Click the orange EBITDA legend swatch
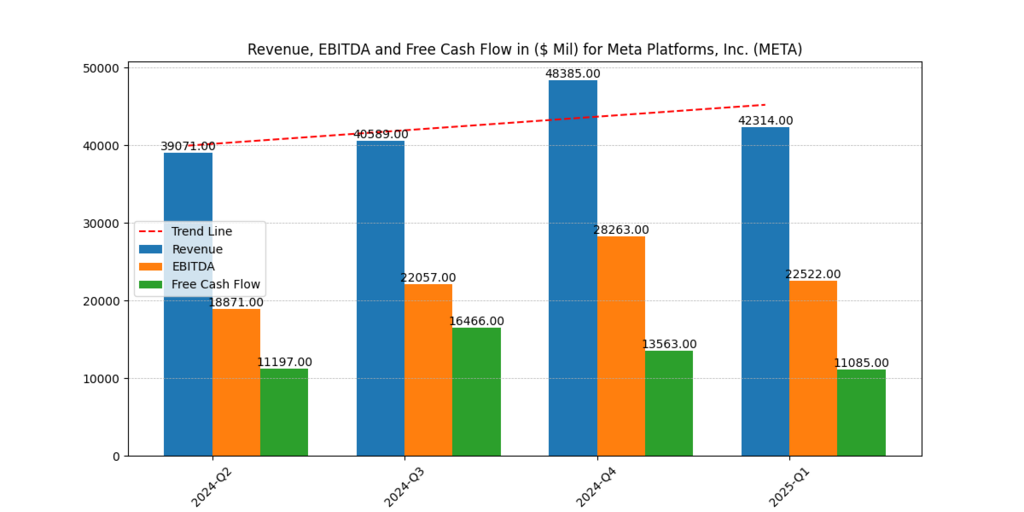This screenshot has width=1024, height=512. 152,267
